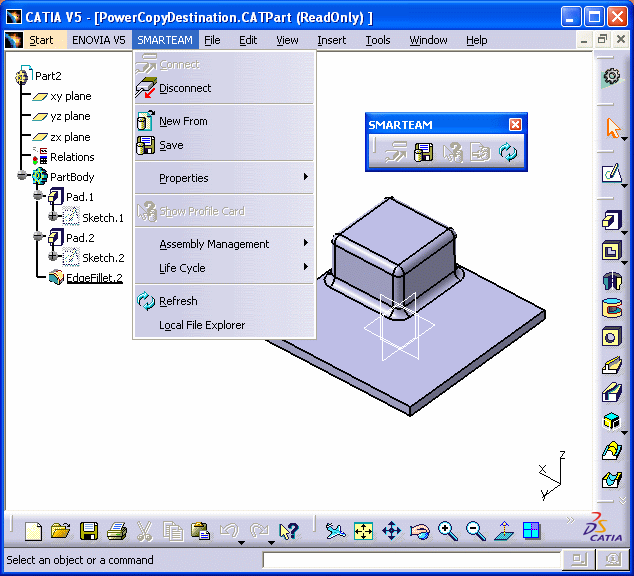Collapse the Pad.1 tree node
The height and width of the screenshot is (576, 634).
[38, 197]
